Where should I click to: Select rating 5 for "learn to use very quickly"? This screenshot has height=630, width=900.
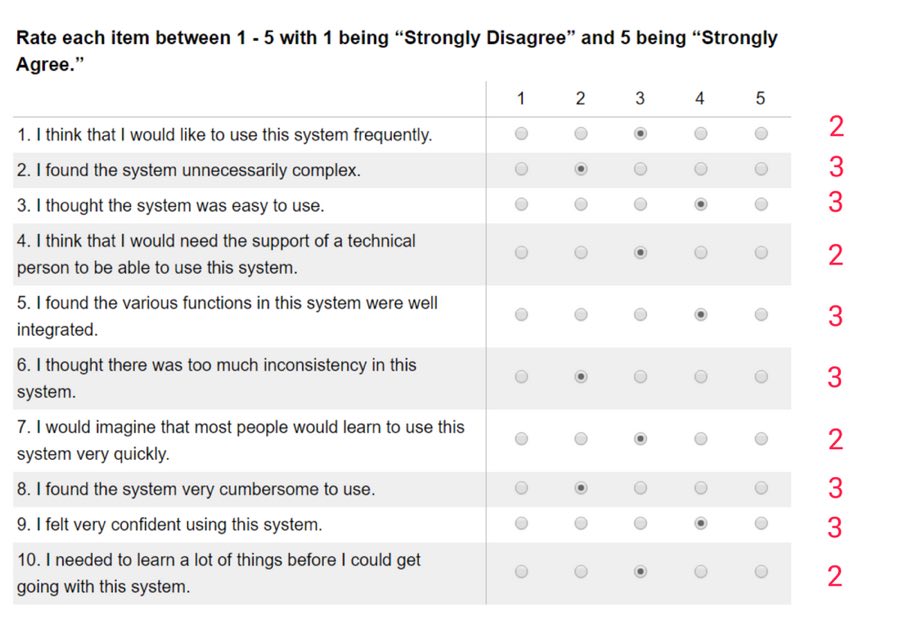761,439
